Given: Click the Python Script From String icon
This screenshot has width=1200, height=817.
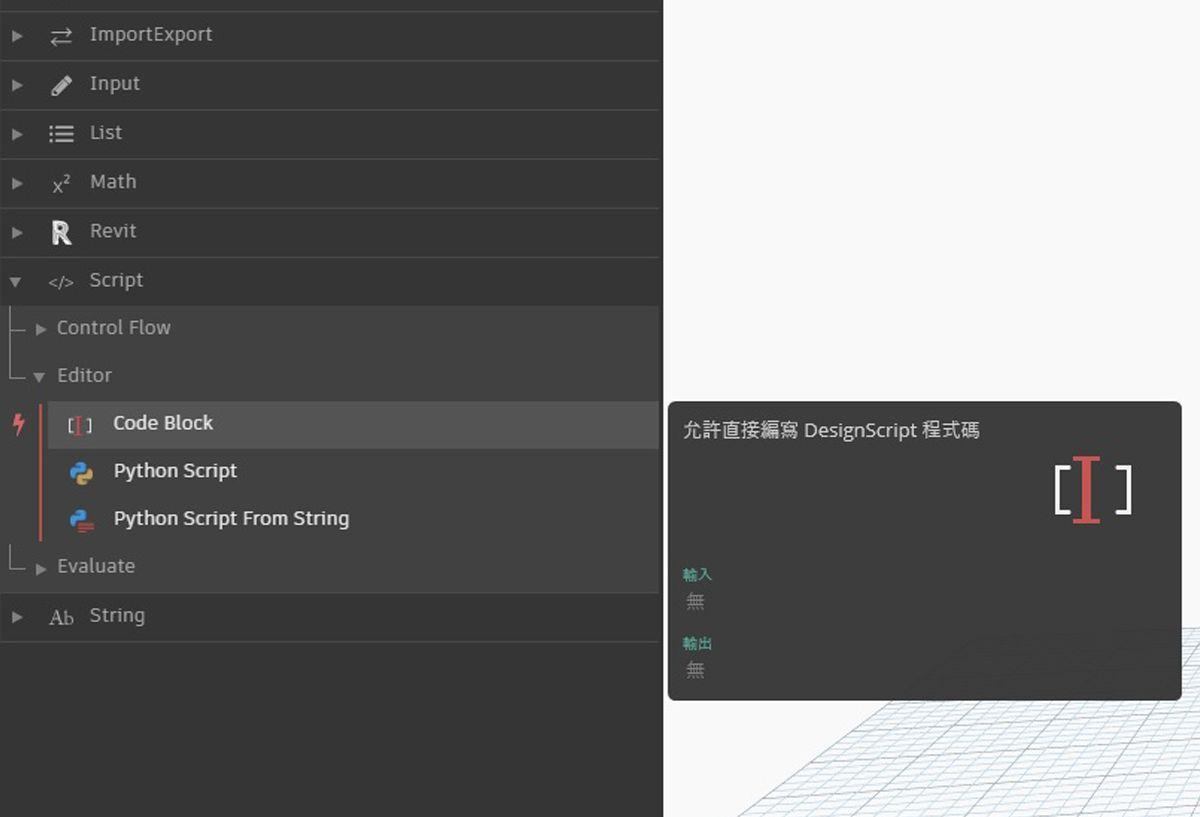Looking at the screenshot, I should [81, 520].
